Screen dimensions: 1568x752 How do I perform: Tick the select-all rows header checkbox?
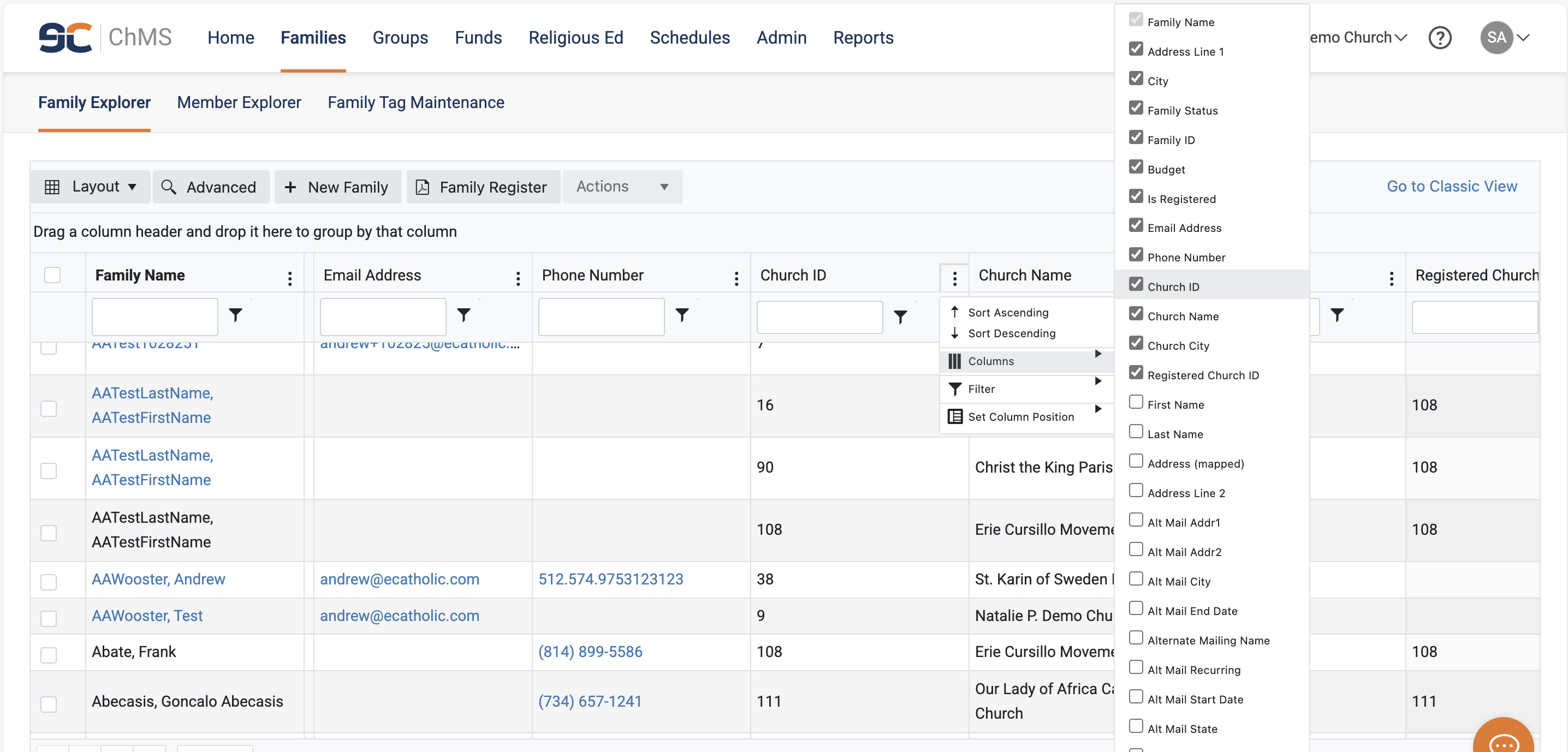click(52, 275)
